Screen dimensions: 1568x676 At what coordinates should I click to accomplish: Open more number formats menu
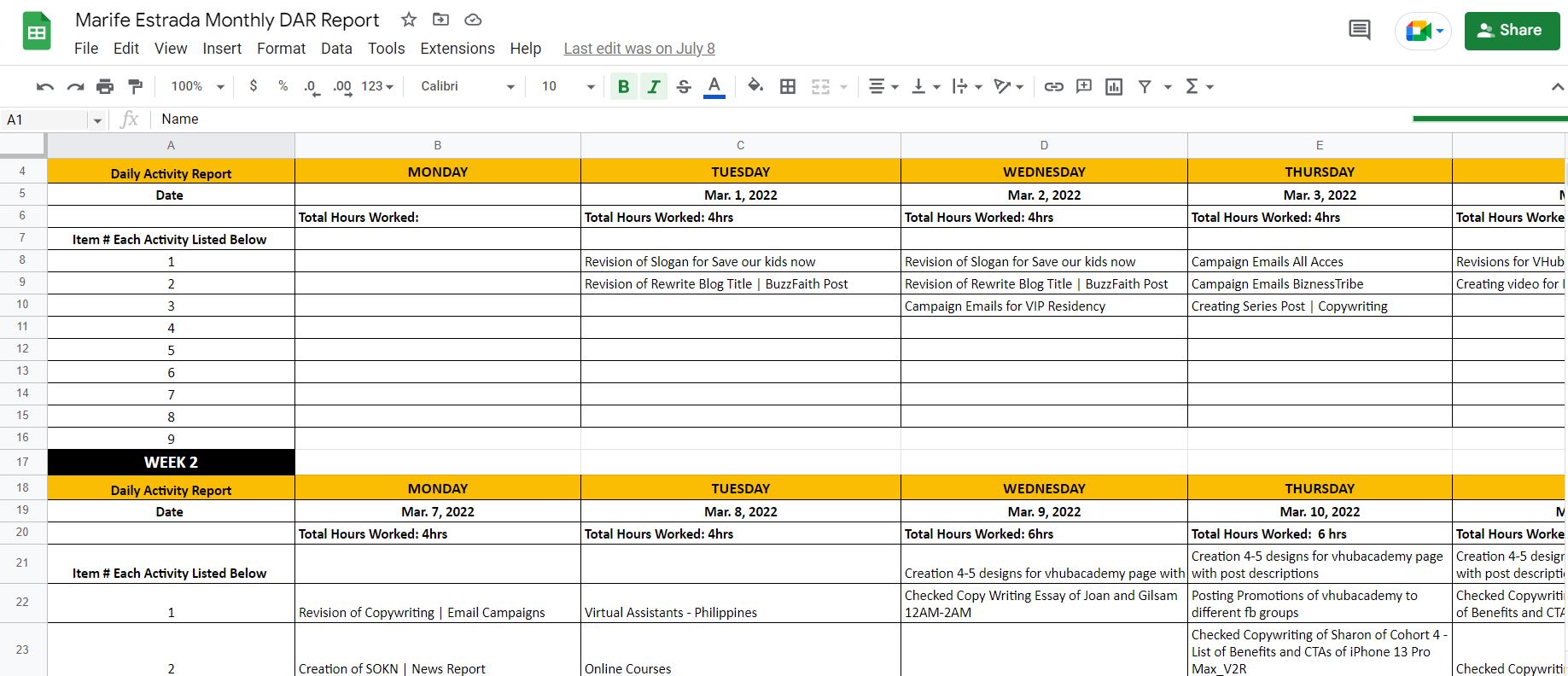pos(377,86)
